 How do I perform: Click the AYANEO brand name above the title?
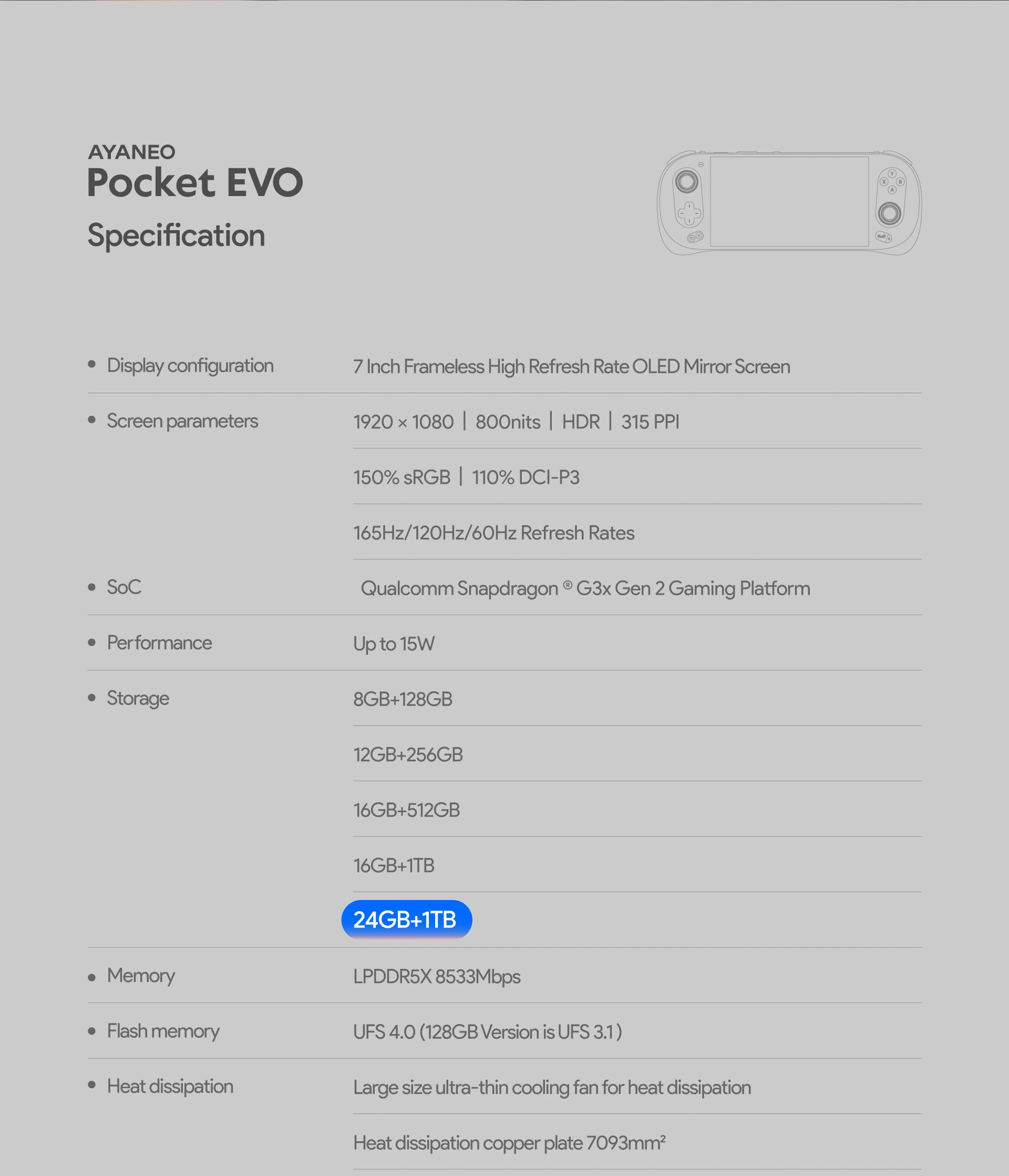click(132, 152)
